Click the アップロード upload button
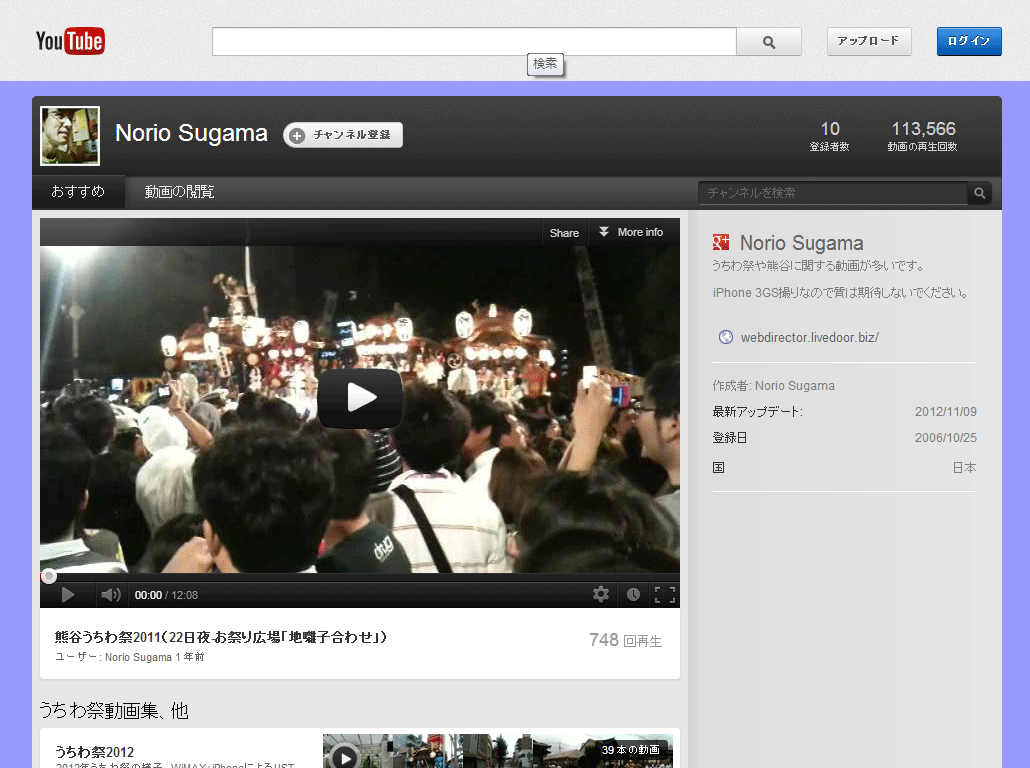Image resolution: width=1030 pixels, height=768 pixels. coord(868,41)
